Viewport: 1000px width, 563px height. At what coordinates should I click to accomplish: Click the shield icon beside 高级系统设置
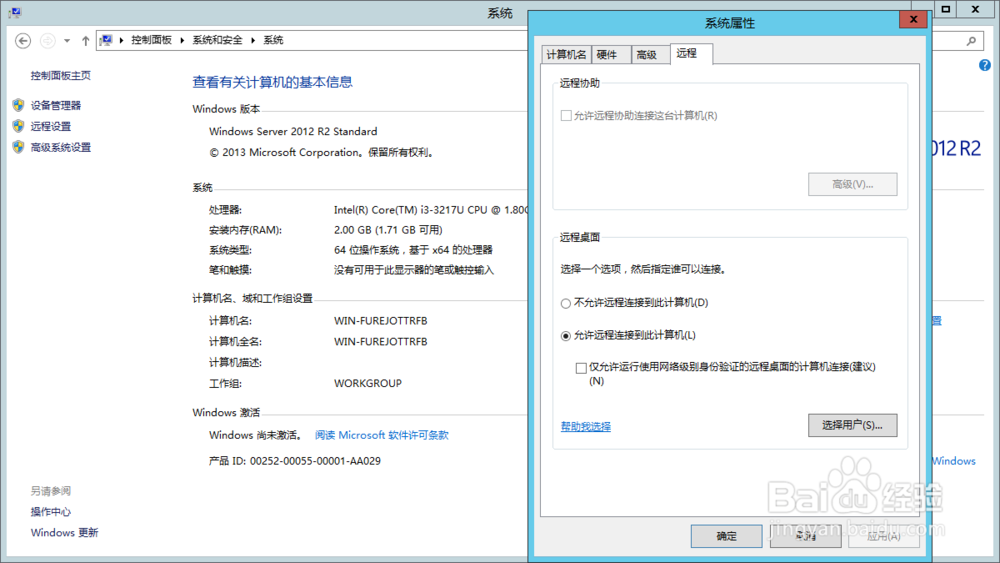[x=18, y=147]
